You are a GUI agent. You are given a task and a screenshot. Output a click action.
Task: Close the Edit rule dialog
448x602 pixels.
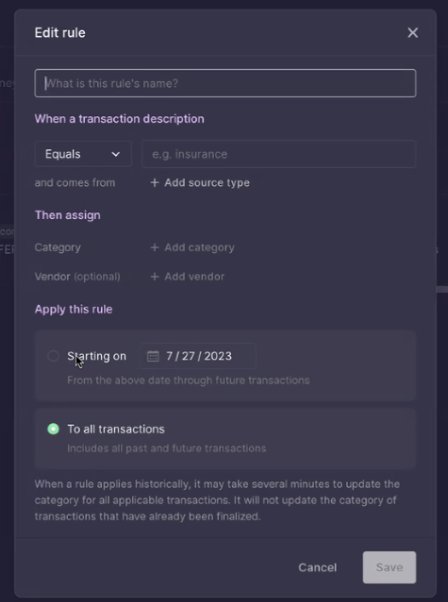(413, 33)
